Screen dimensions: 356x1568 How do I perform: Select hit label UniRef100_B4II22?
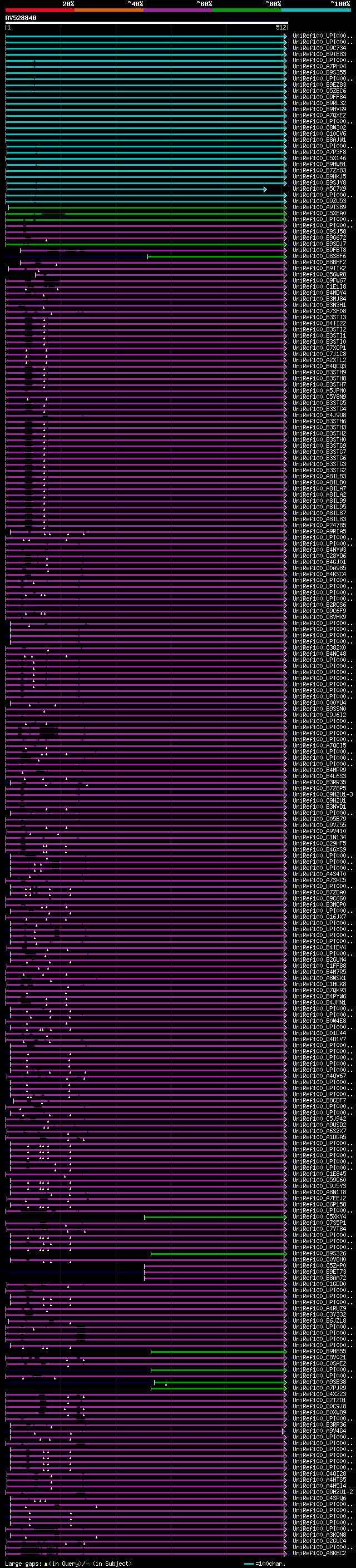coord(319,323)
